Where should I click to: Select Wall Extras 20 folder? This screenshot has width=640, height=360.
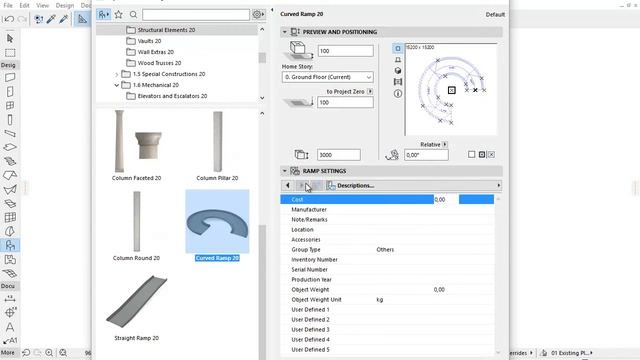click(156, 52)
